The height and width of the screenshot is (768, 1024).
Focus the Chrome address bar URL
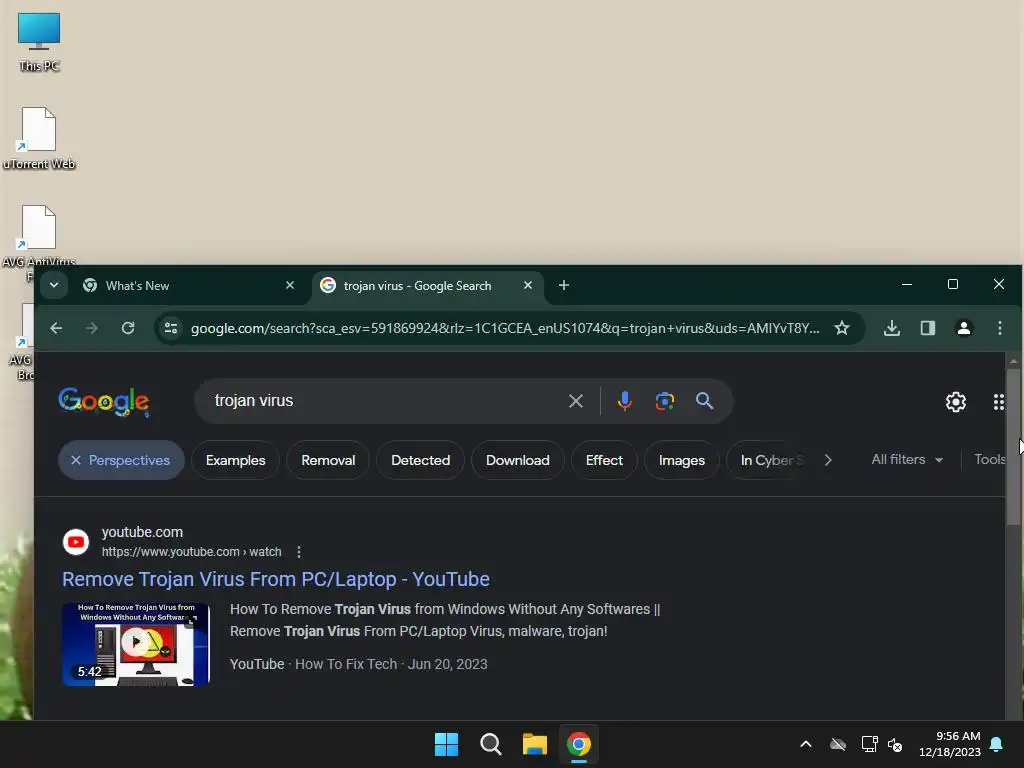coord(504,328)
